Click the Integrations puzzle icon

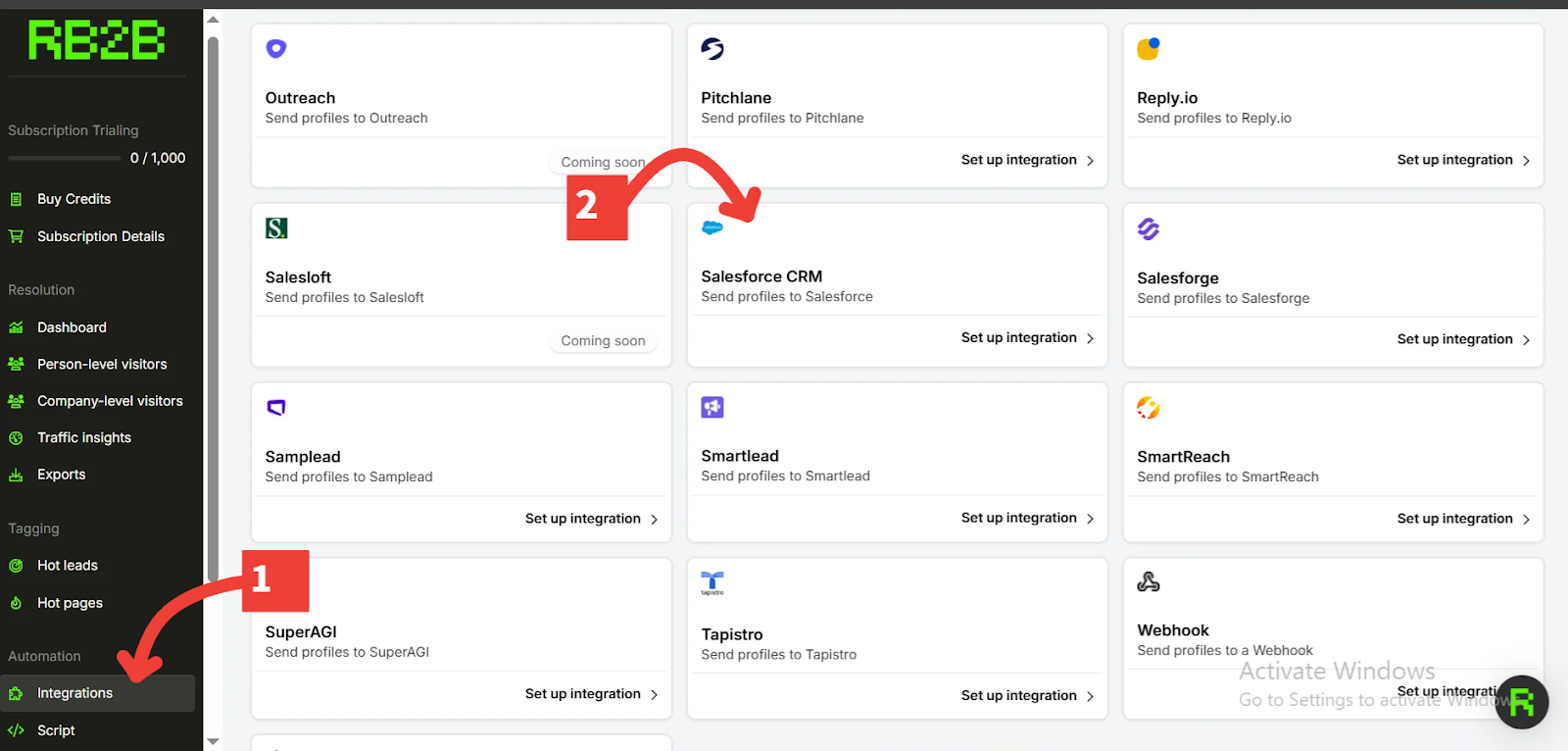16,693
